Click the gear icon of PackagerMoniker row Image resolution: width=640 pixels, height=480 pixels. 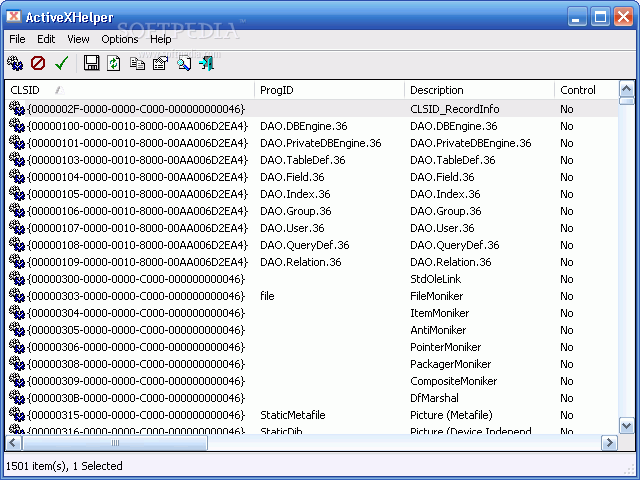17,364
